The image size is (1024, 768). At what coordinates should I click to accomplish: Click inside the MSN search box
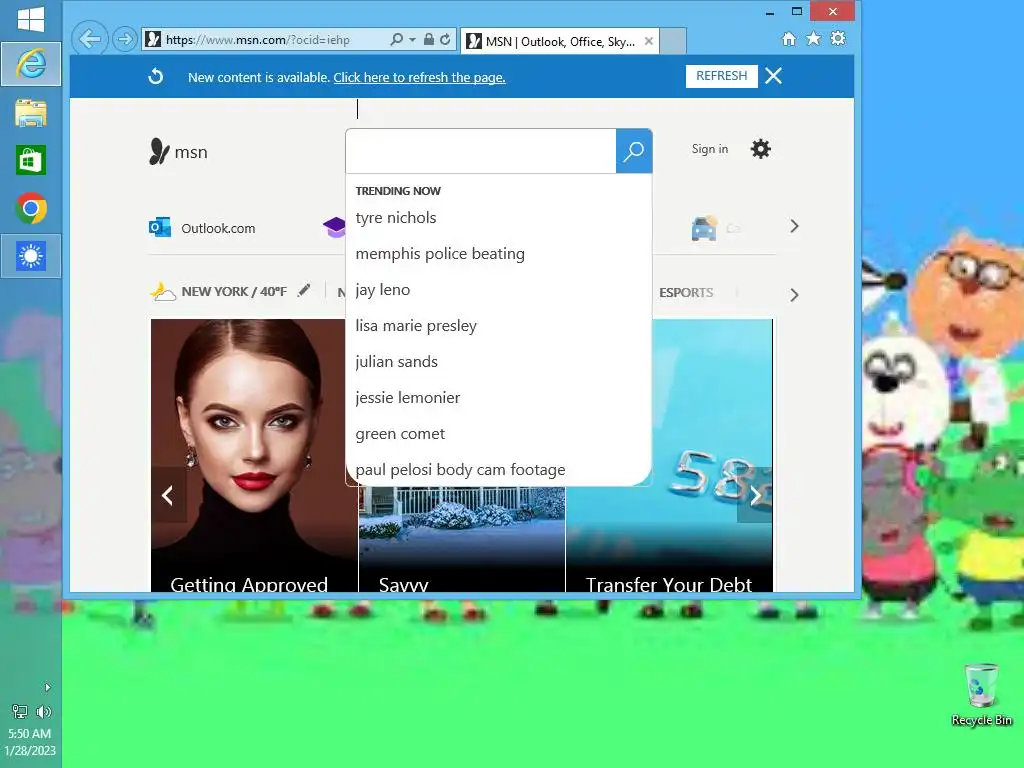click(x=481, y=151)
